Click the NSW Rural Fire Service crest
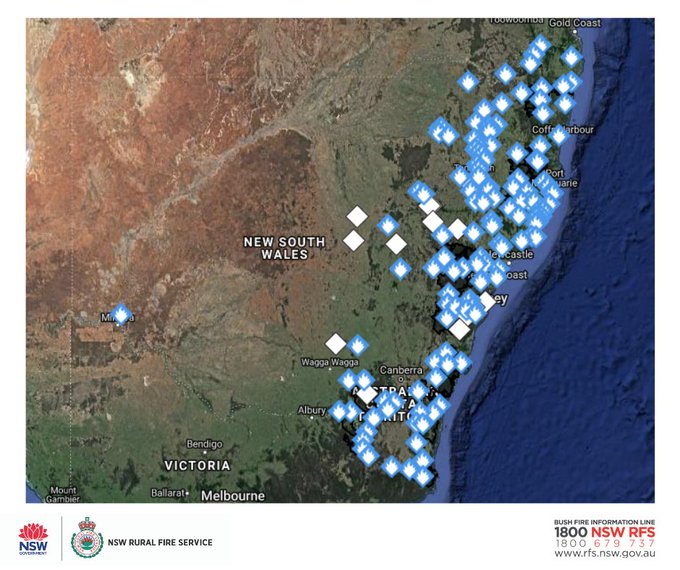This screenshot has width=680, height=570. click(x=87, y=538)
